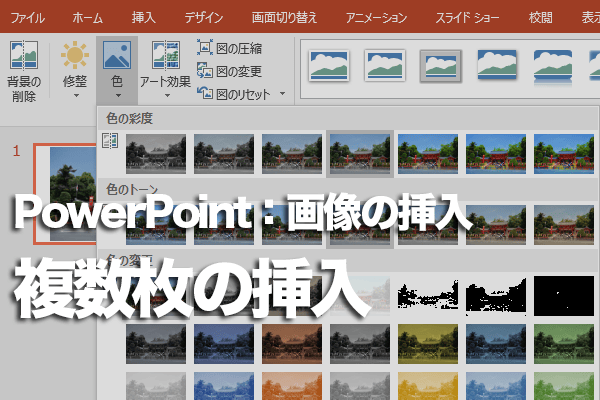600x400 pixels.
Task: Expand the 図のリセット dropdown arrow
Action: point(282,93)
